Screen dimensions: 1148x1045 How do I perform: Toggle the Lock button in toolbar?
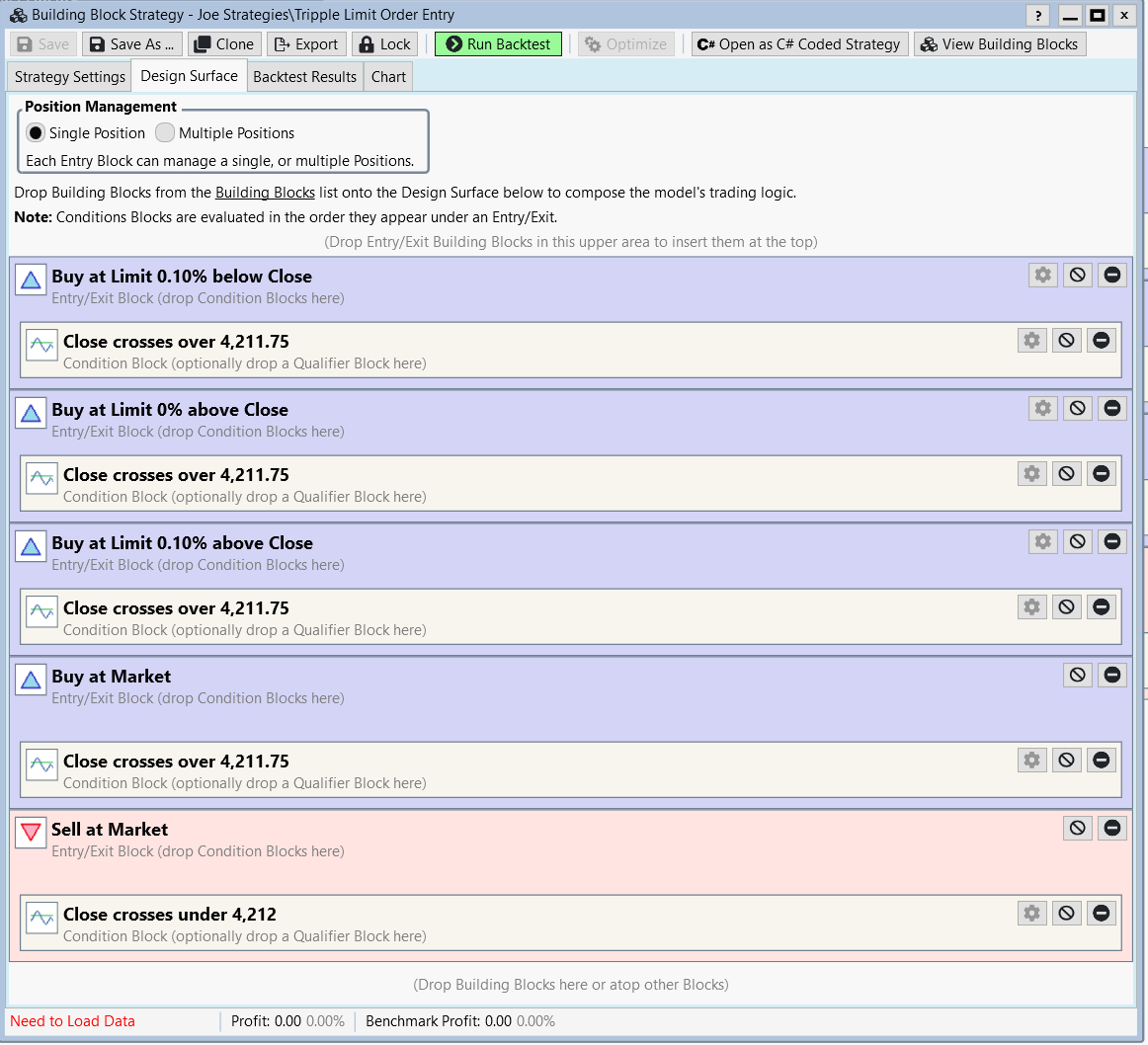[x=384, y=44]
